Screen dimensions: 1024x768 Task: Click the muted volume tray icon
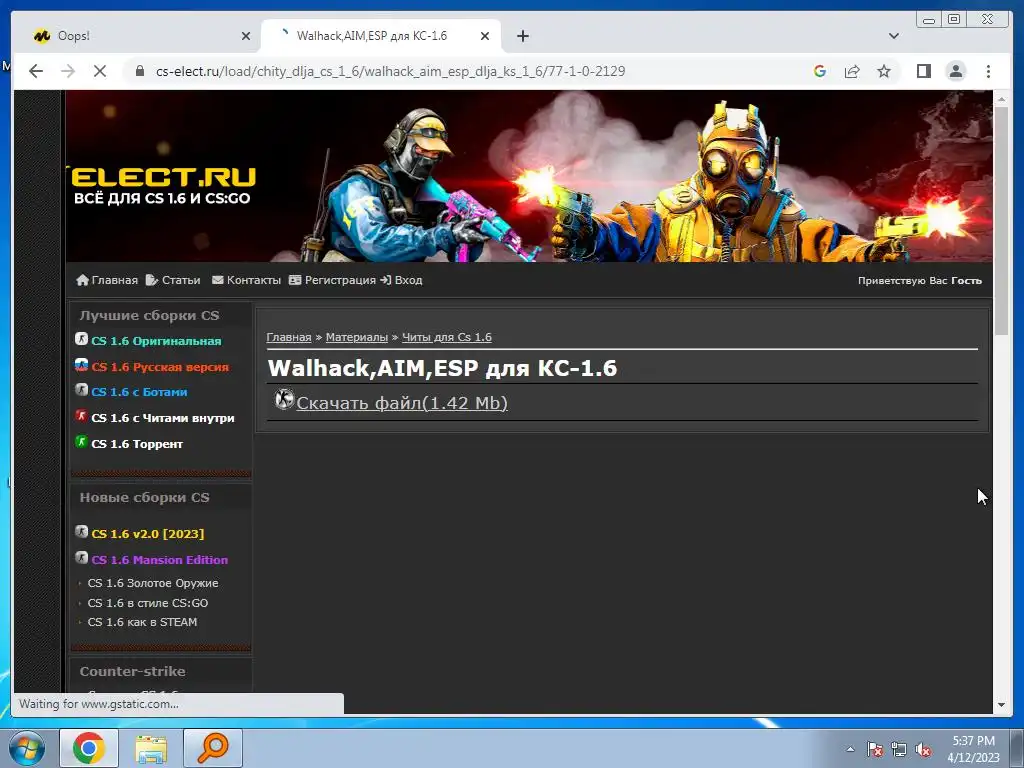923,749
